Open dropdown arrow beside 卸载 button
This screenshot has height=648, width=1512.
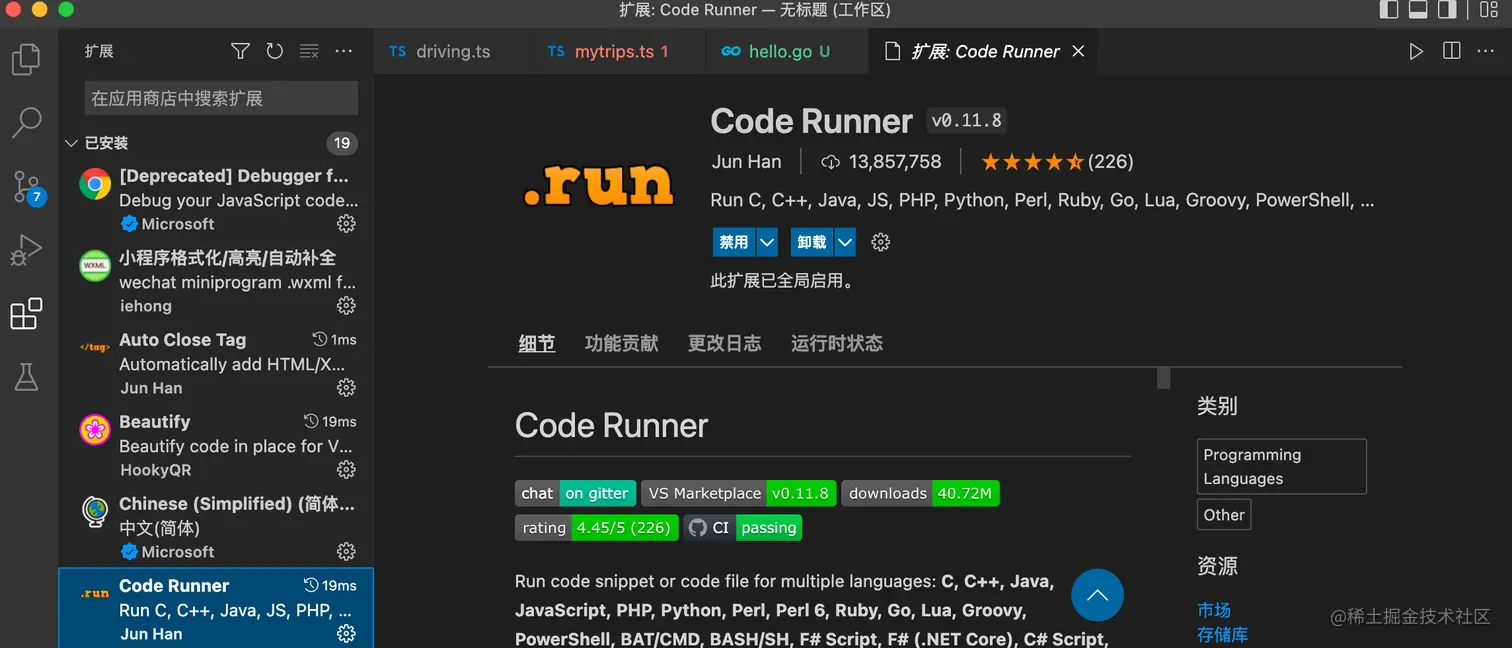(x=845, y=242)
